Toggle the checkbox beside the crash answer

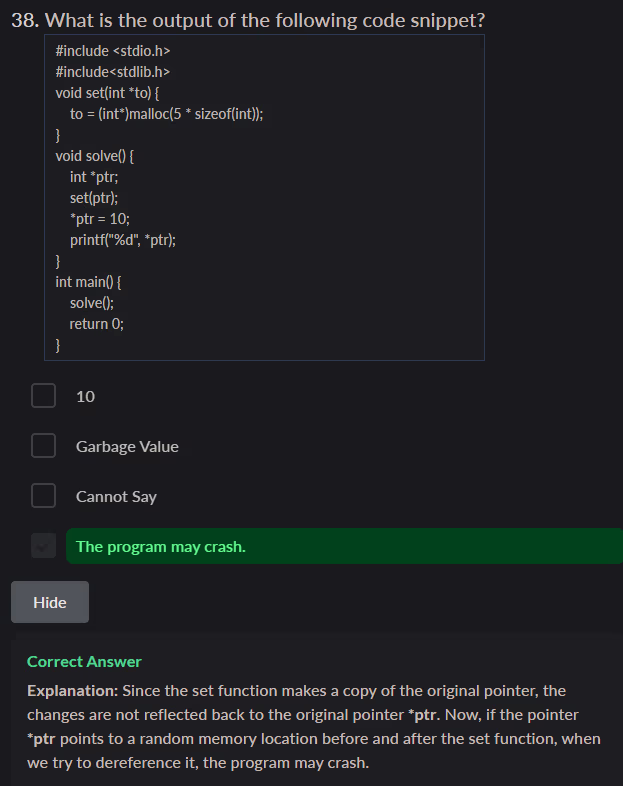point(43,546)
